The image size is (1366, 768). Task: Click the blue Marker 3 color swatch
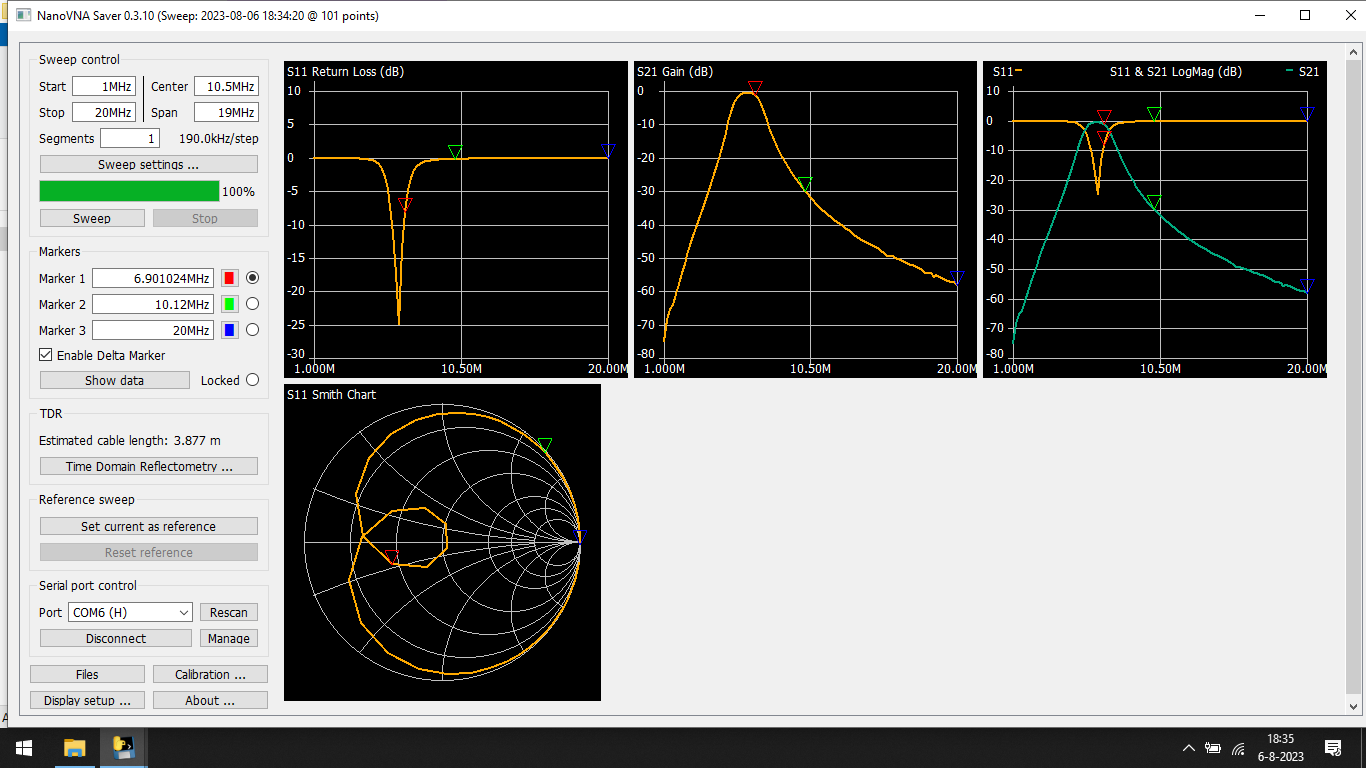(x=229, y=330)
